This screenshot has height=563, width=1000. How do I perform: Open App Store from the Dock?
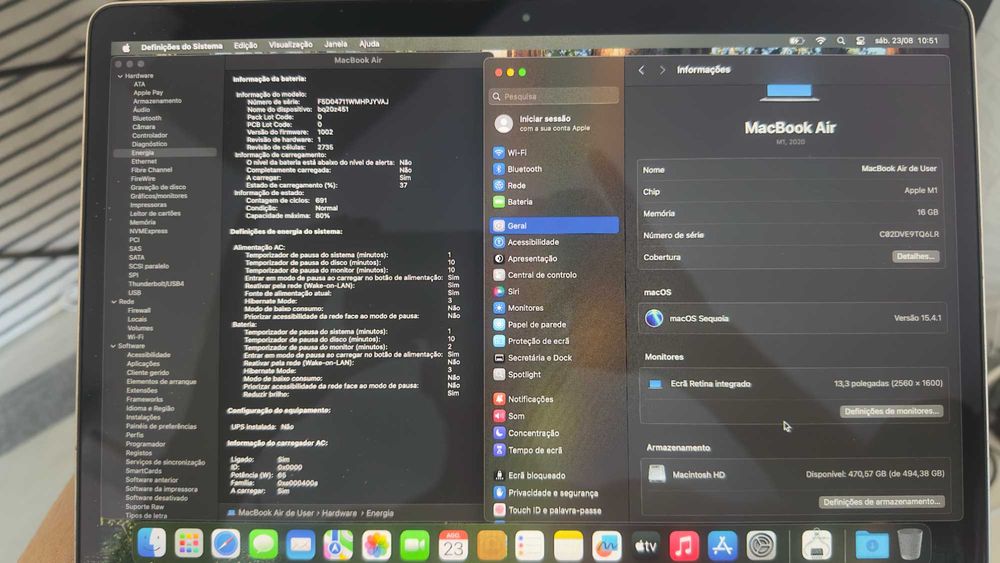[722, 546]
